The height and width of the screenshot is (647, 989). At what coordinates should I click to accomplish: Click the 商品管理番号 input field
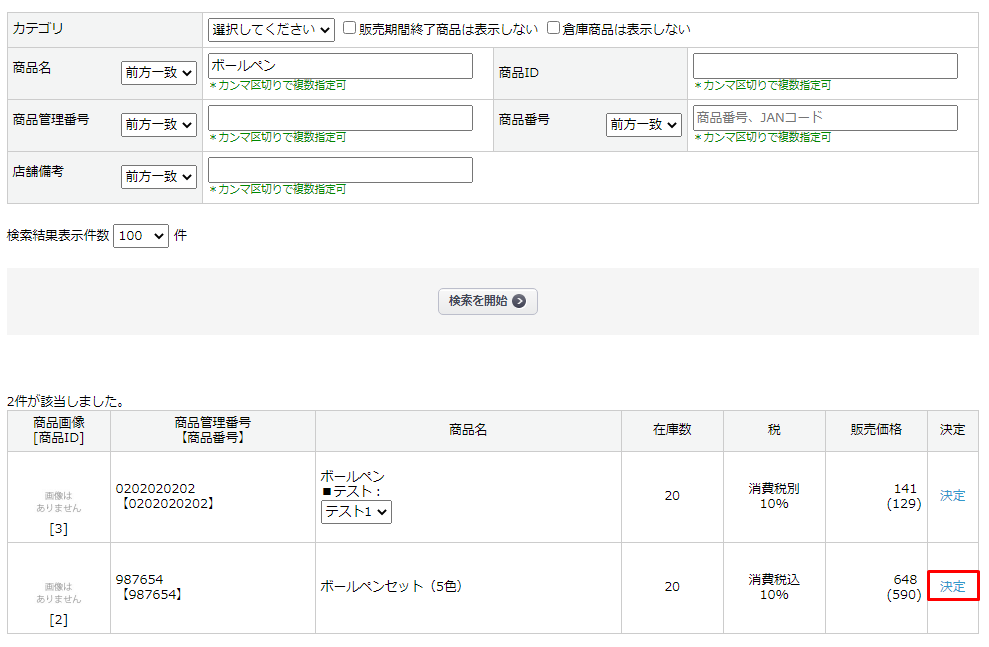click(x=340, y=117)
